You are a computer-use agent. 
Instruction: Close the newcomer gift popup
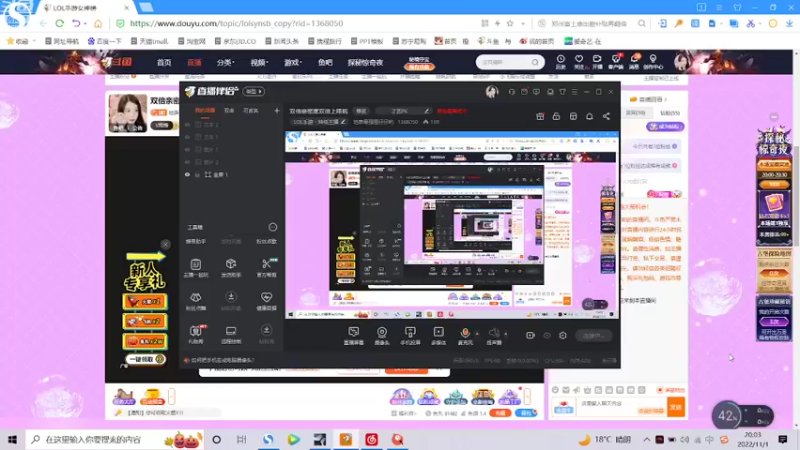pyautogui.click(x=165, y=244)
